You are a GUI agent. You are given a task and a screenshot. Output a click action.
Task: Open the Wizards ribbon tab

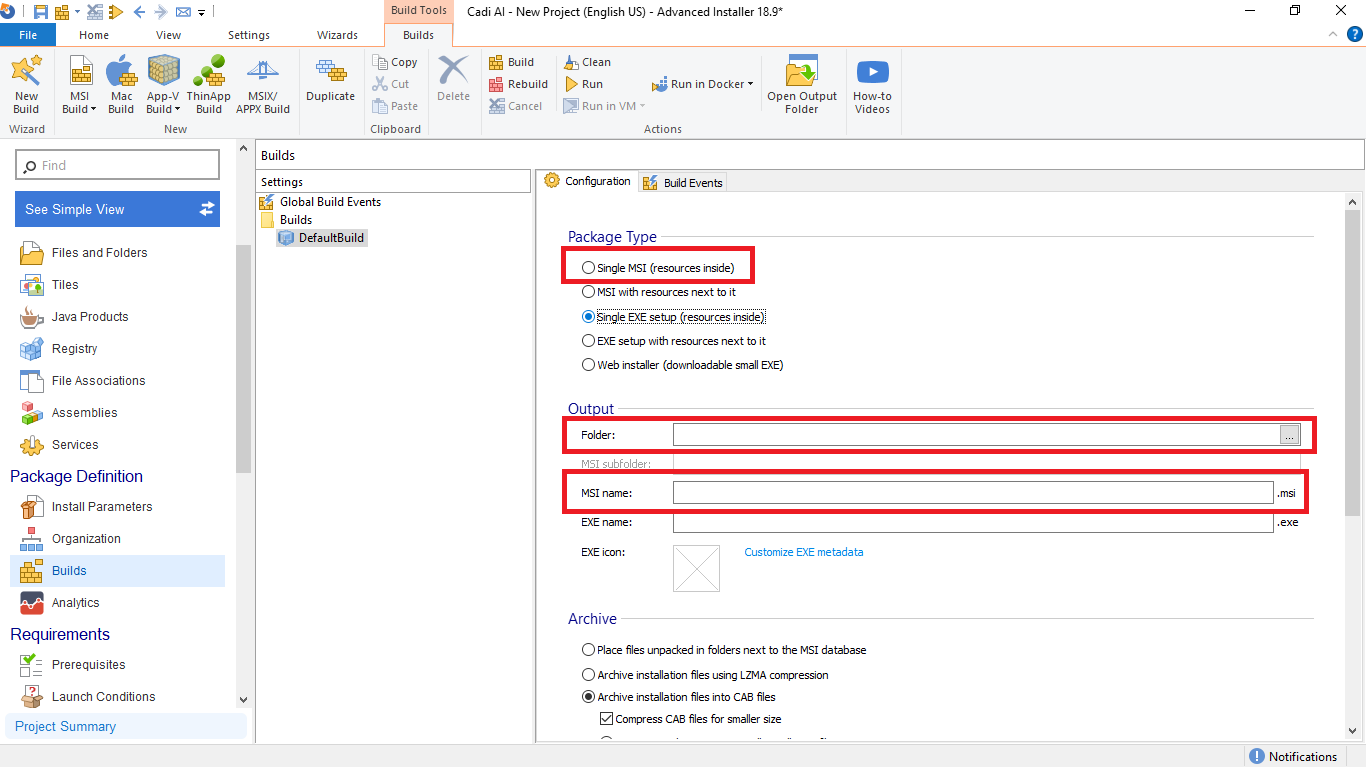tap(337, 35)
